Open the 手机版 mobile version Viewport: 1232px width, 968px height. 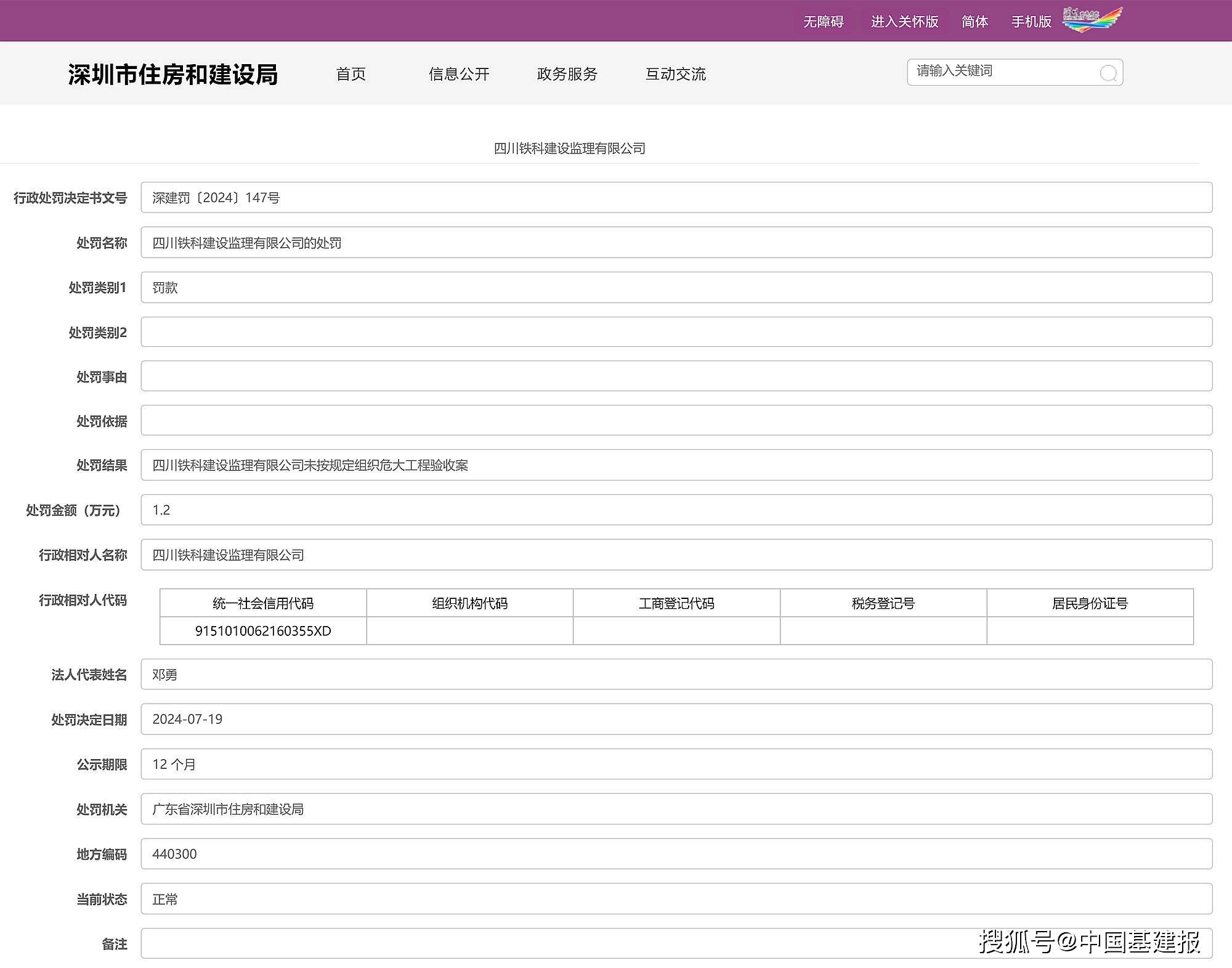pyautogui.click(x=1031, y=22)
